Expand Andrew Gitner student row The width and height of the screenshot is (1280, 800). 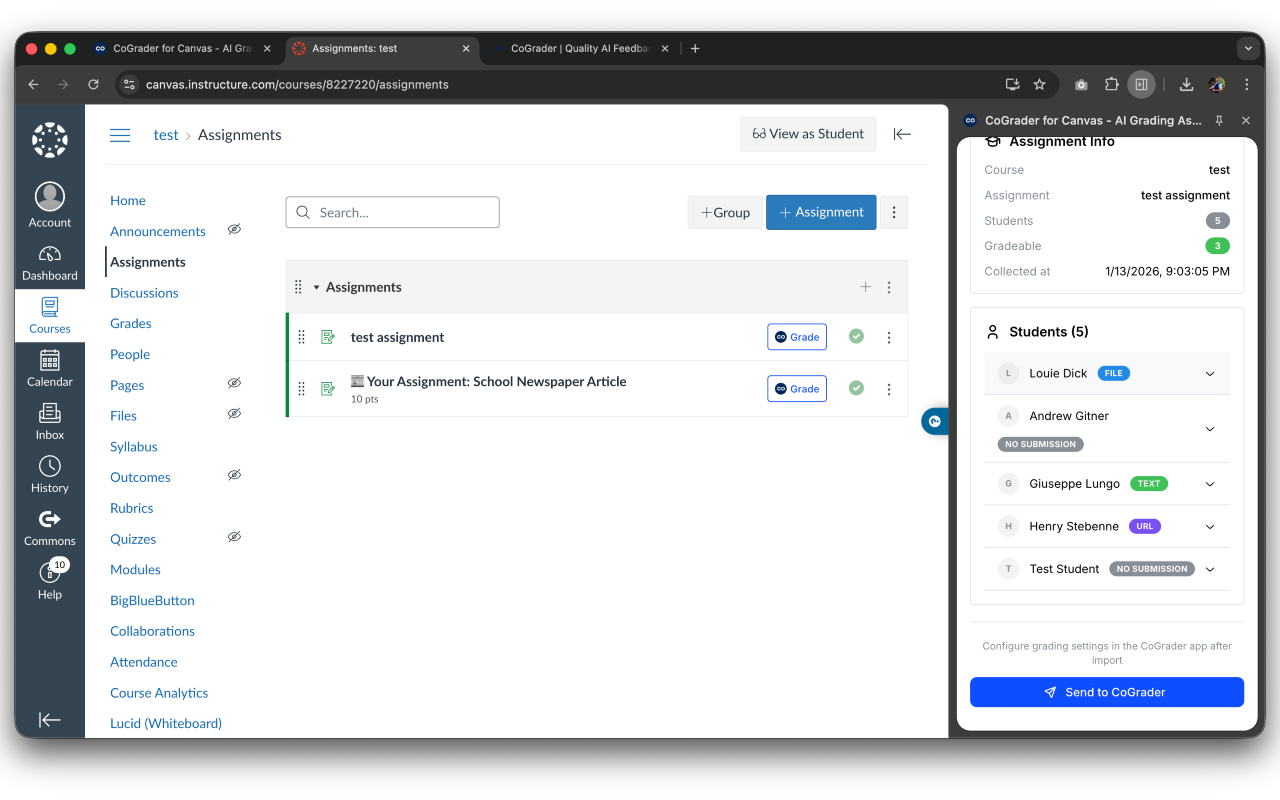pos(1210,429)
